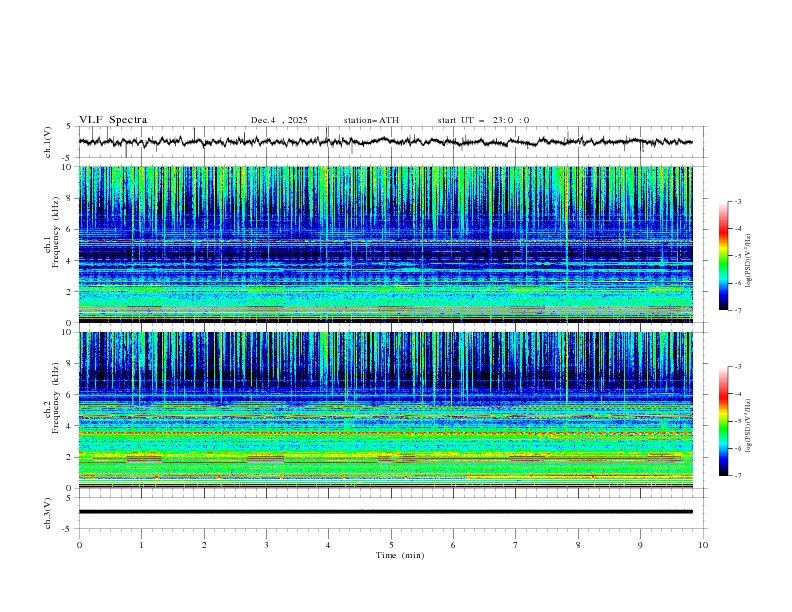792x612 pixels.
Task: Click the flat ch.3 voltage trace
Action: coord(385,512)
